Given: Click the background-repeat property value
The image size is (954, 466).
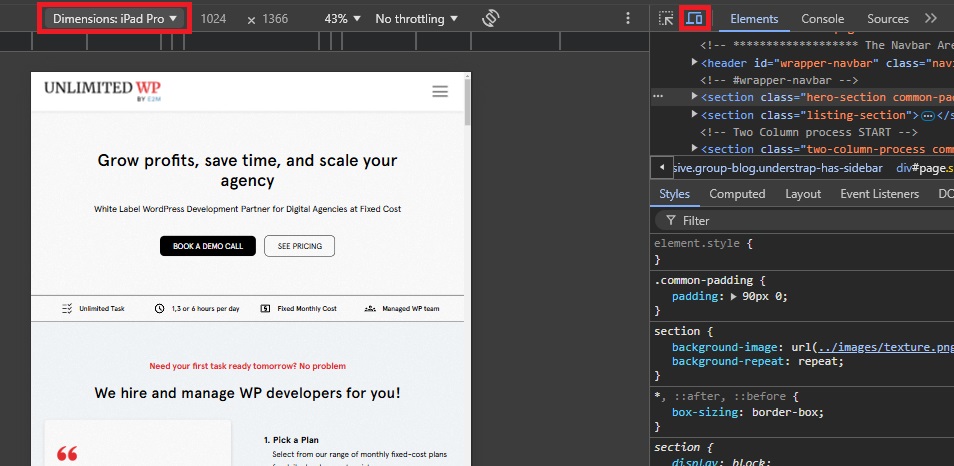Looking at the screenshot, I should point(819,361).
